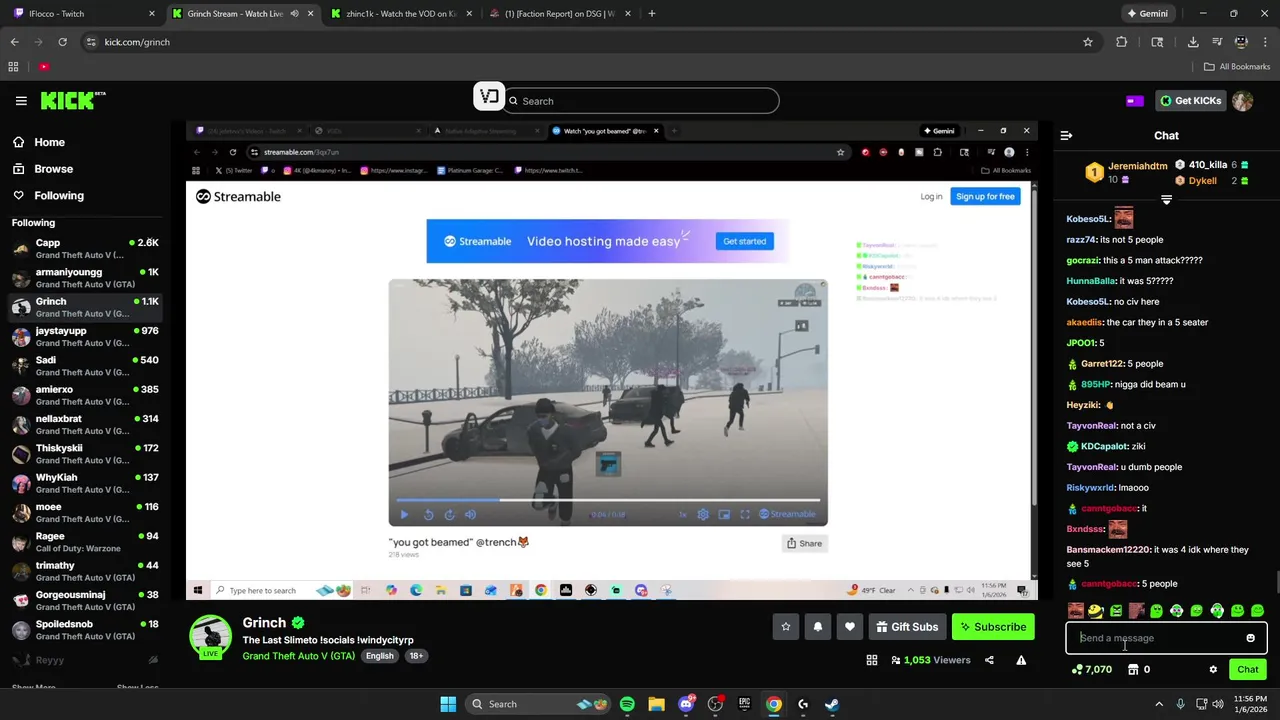Open the Grand Theft Auto V (GTA) category link

click(x=298, y=656)
